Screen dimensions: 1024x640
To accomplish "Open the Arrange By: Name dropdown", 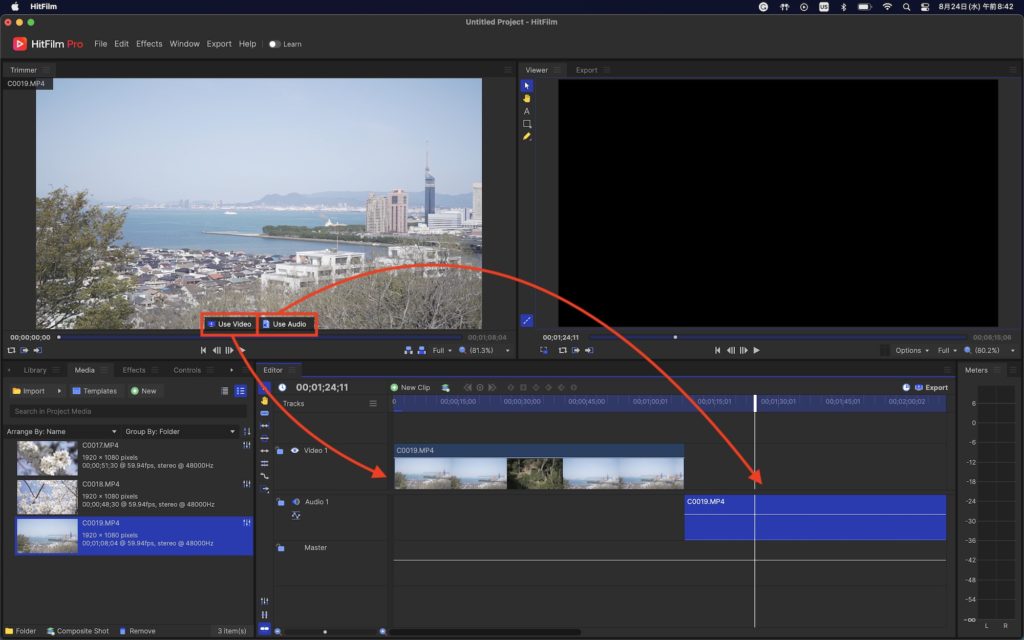I will (x=59, y=431).
